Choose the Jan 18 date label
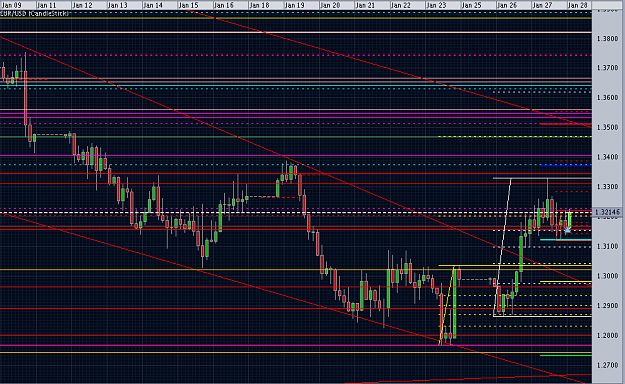Screen dimensions: 625x384 point(259,5)
